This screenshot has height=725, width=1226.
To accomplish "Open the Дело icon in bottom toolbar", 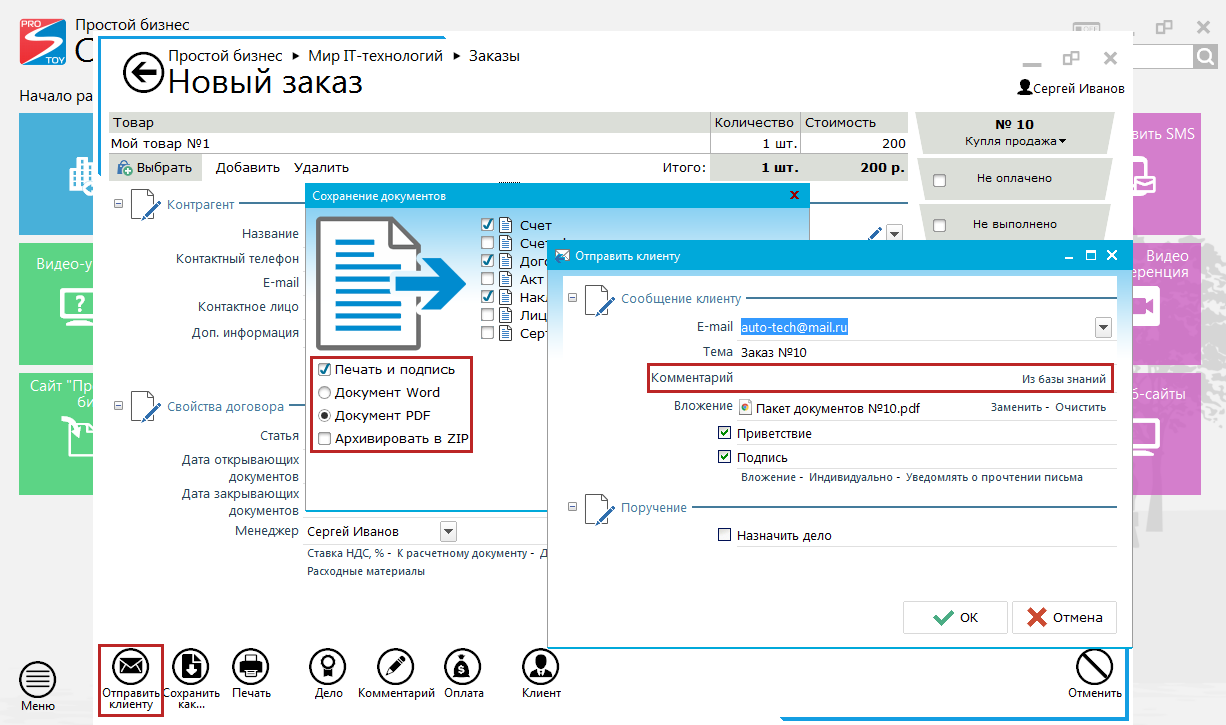I will tap(328, 666).
